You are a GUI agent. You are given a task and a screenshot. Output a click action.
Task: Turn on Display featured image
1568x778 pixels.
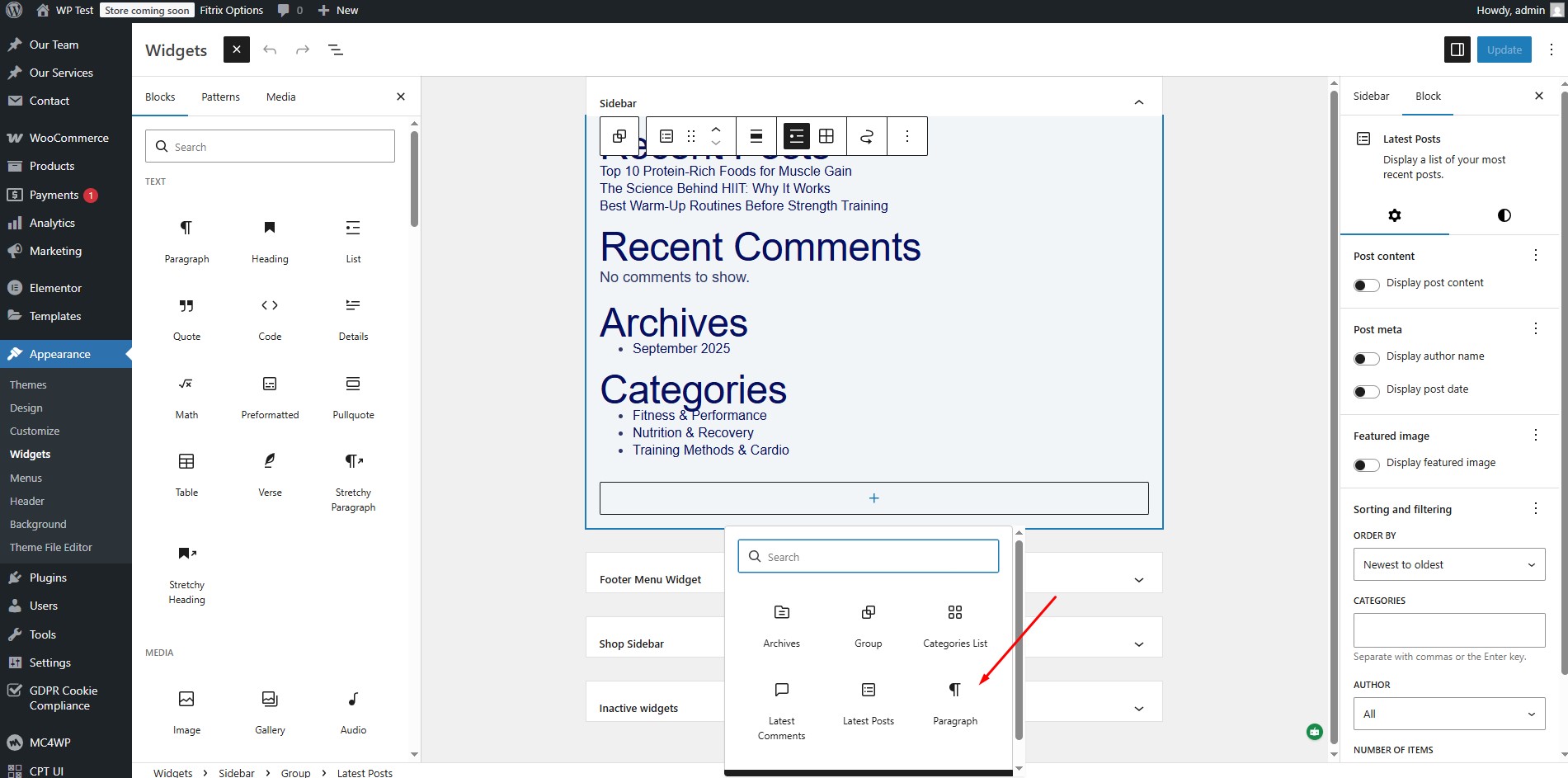(x=1366, y=464)
